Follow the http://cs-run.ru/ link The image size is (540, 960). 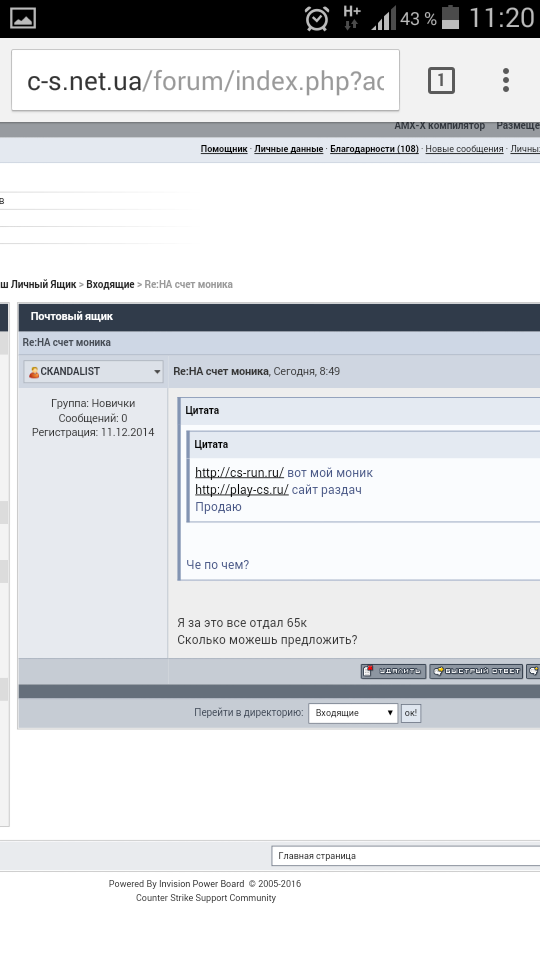[x=239, y=473]
